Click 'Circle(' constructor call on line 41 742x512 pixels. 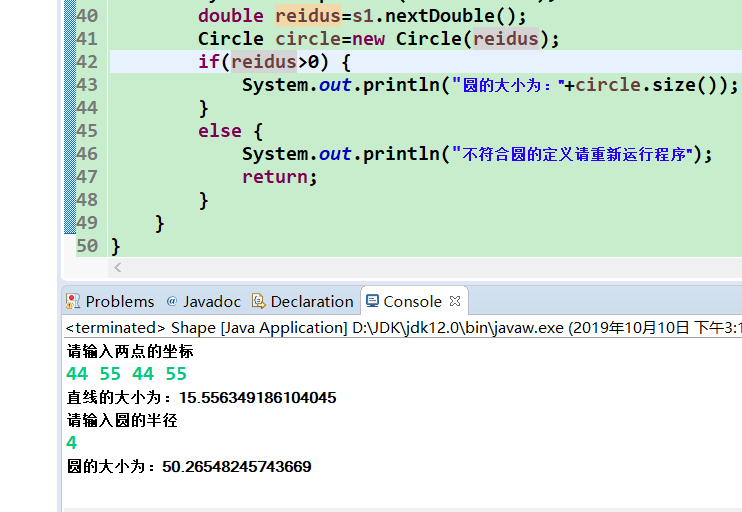434,39
